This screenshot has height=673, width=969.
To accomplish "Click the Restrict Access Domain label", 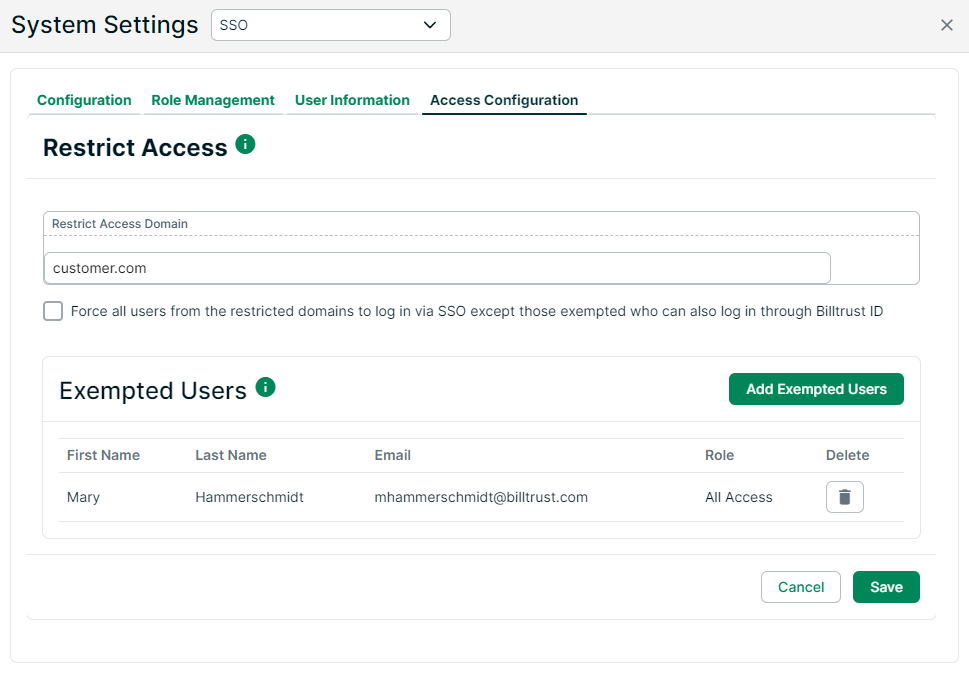I will (x=120, y=224).
